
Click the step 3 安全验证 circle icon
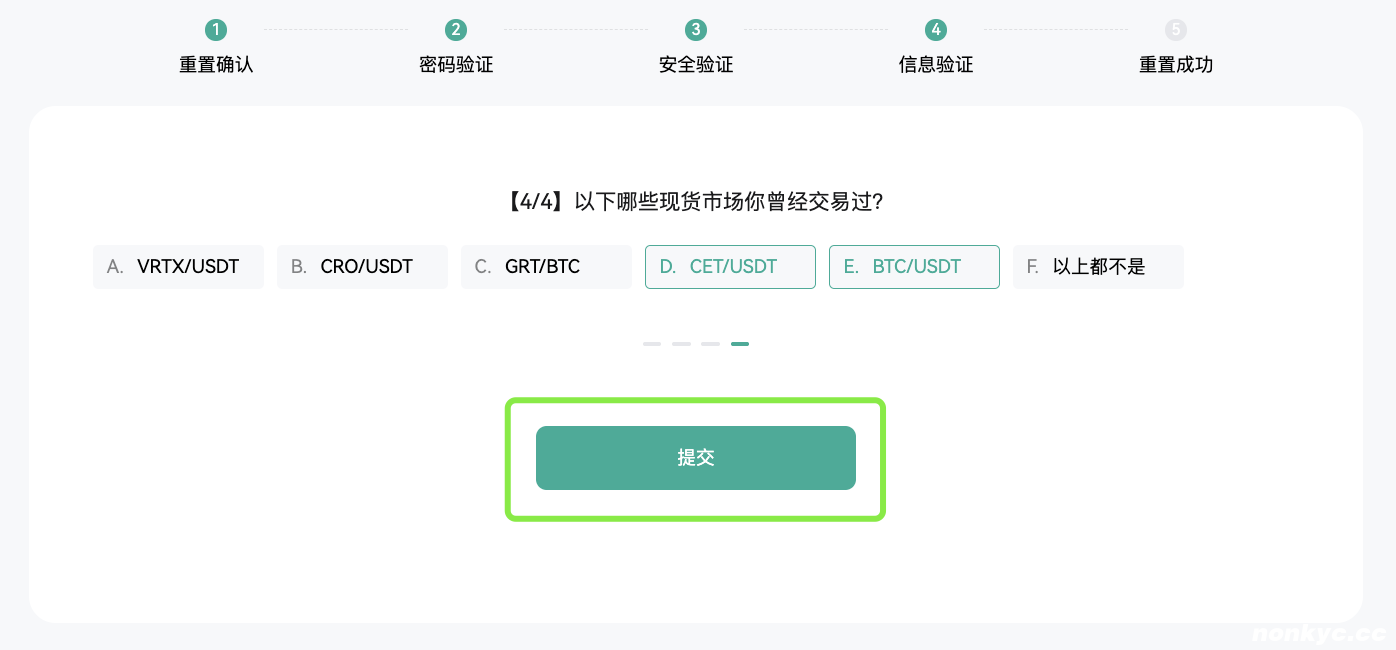696,30
